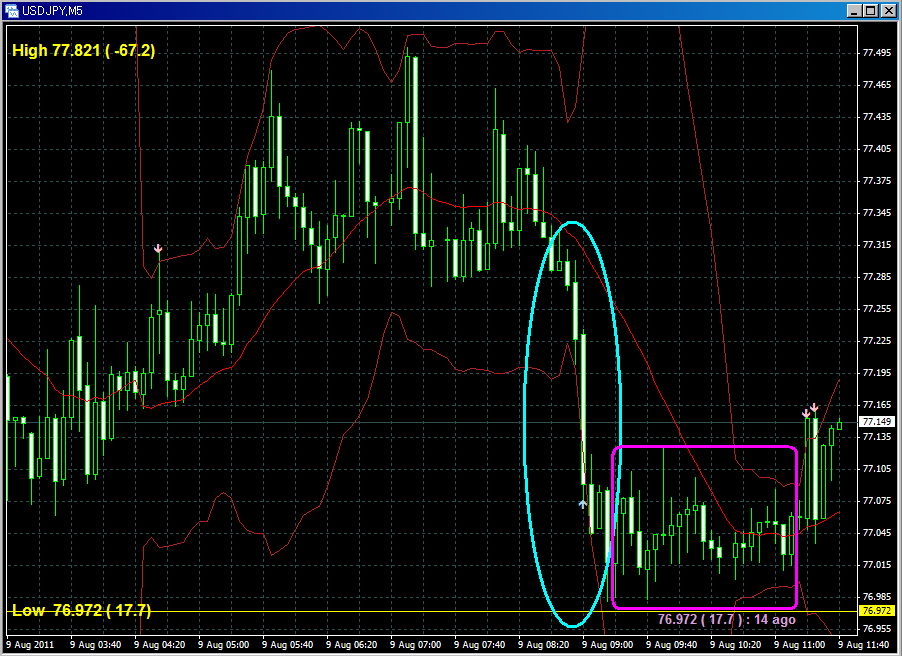This screenshot has width=902, height=656.
Task: Maximize the USDJPY chart window
Action: click(x=870, y=10)
